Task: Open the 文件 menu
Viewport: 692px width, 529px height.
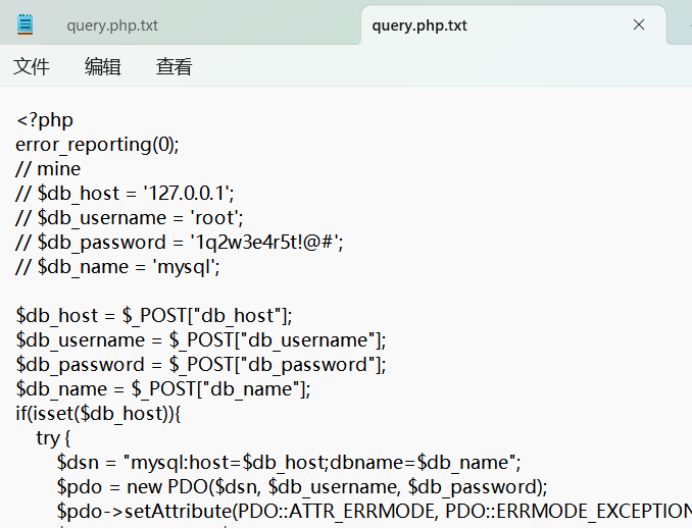Action: click(x=31, y=67)
